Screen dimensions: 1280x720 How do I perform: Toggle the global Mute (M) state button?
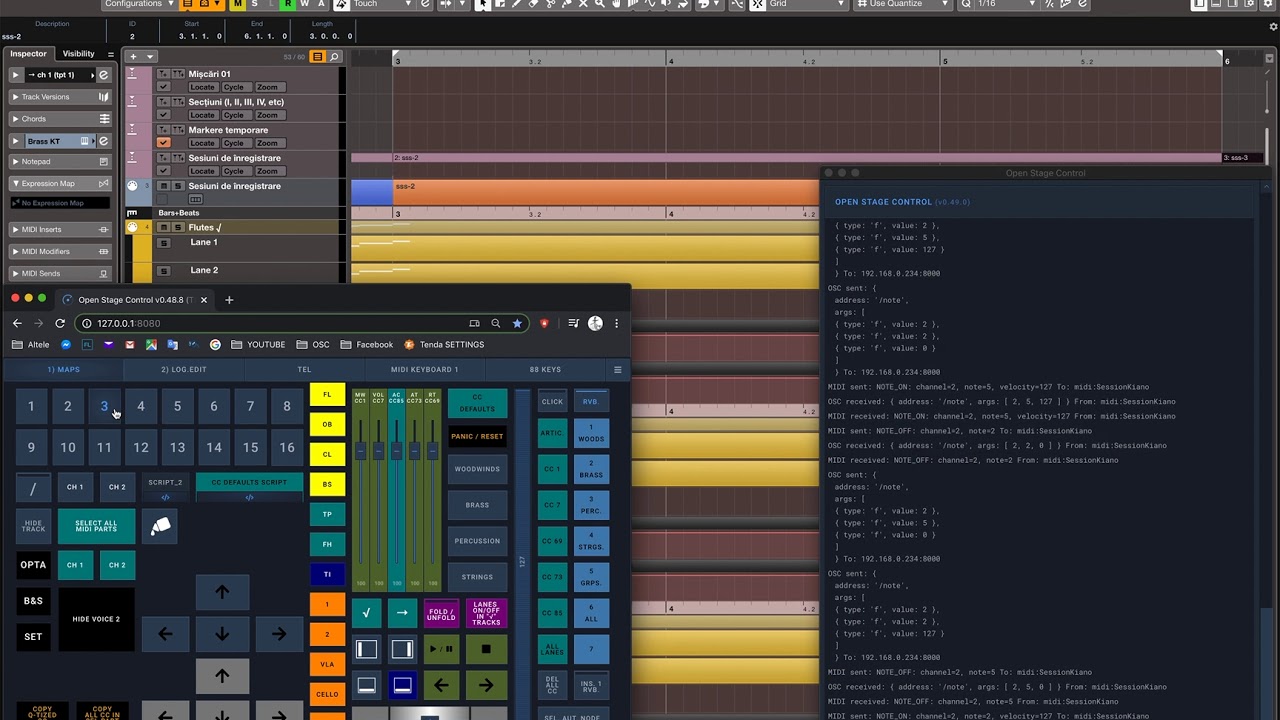[x=238, y=4]
